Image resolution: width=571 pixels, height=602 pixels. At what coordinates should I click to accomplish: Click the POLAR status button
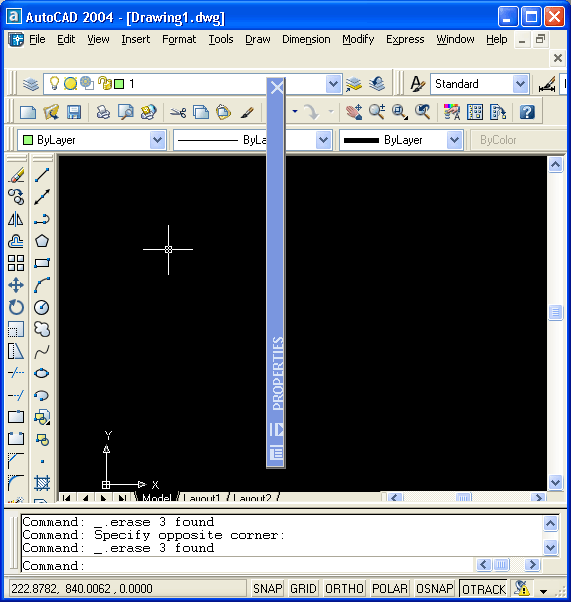[389, 589]
